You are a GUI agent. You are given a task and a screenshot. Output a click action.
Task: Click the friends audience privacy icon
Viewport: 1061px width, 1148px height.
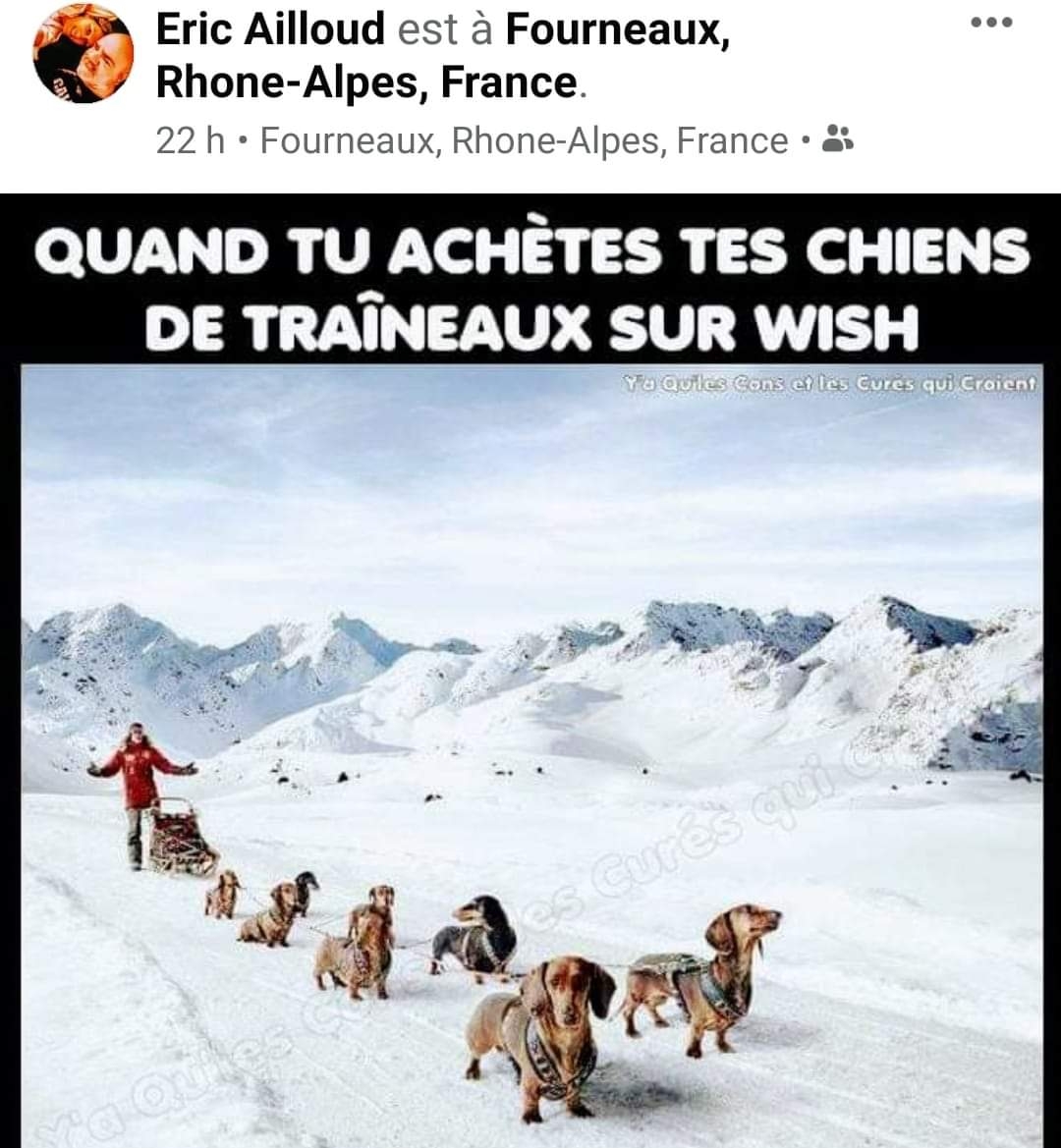[838, 138]
